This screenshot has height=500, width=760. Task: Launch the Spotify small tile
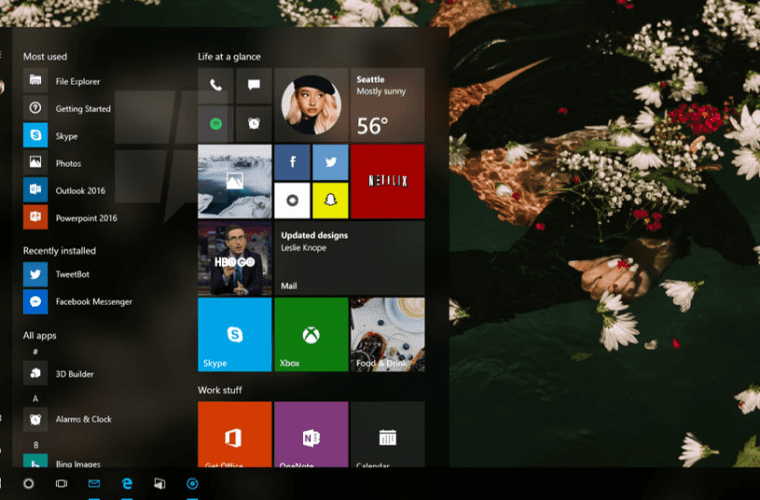[215, 123]
